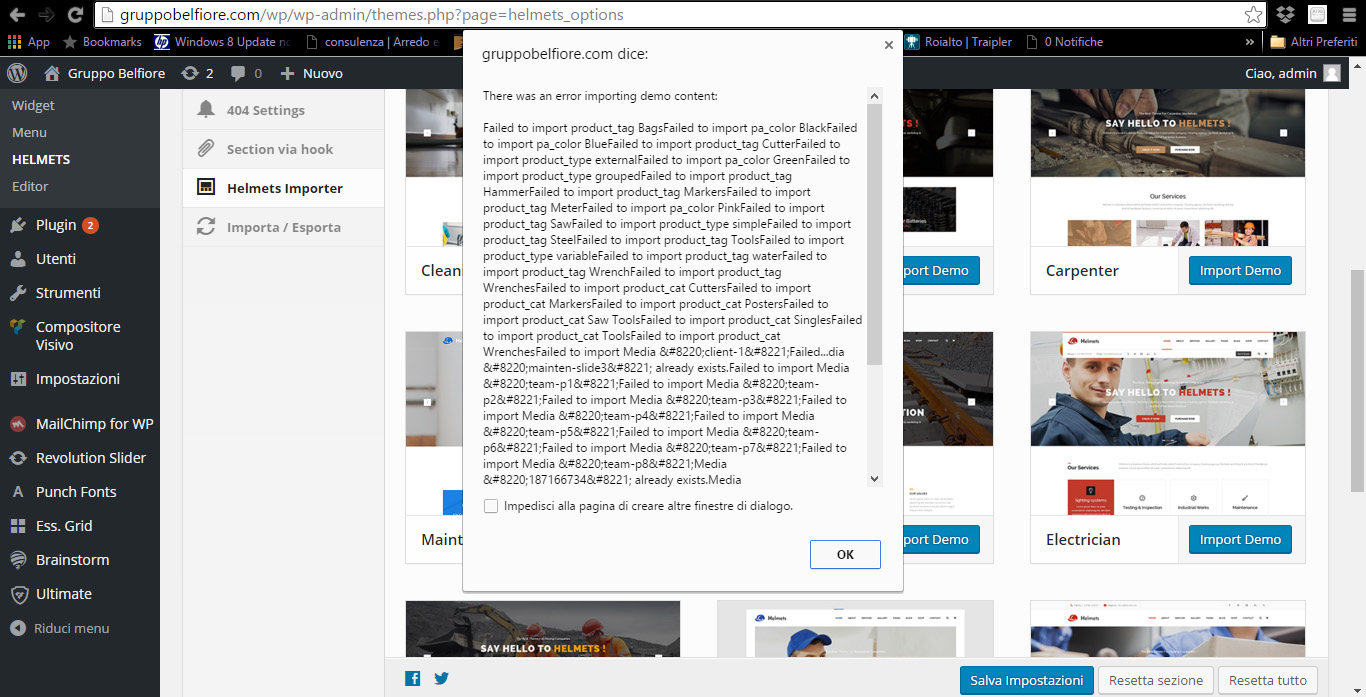Viewport: 1366px width, 697px height.
Task: Open the Ciao, admin account menu
Action: [x=1292, y=73]
